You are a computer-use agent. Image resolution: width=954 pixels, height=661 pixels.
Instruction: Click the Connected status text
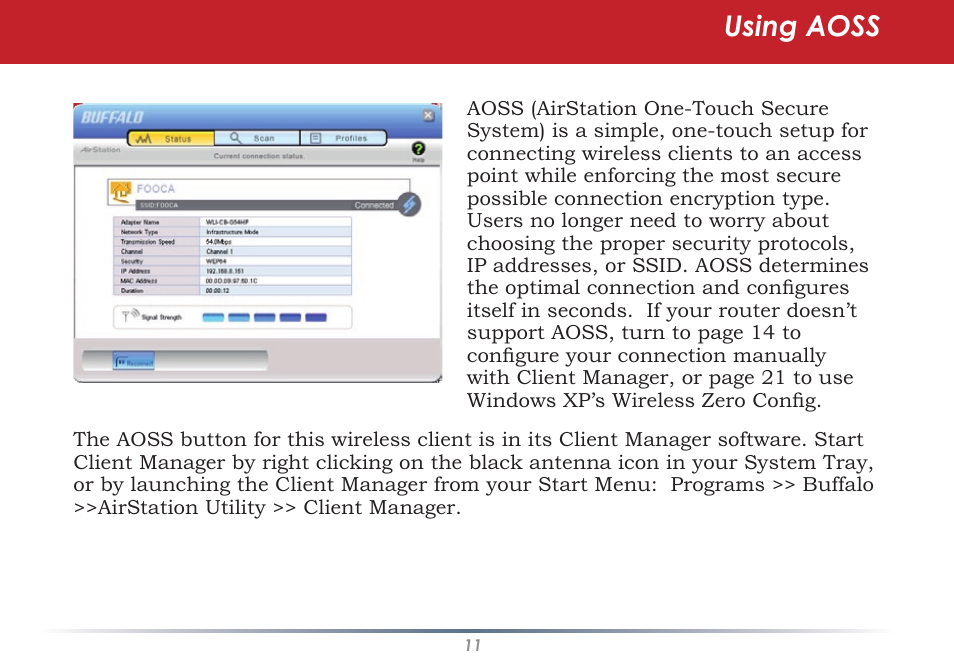(374, 205)
